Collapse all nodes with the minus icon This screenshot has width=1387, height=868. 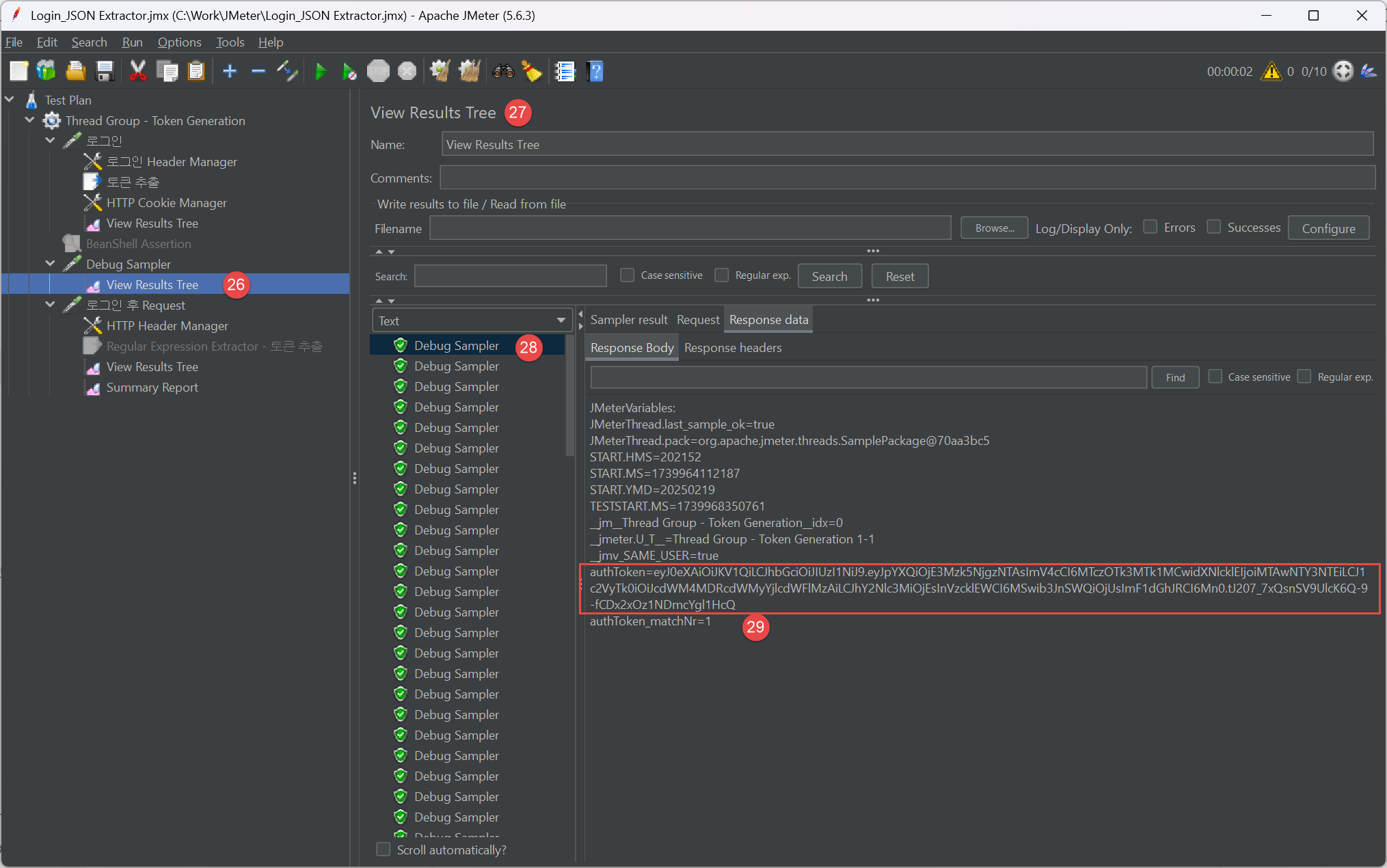coord(258,71)
